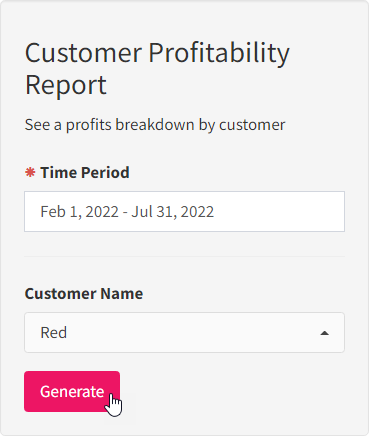This screenshot has height=436, width=369.
Task: Expand the Customer Name dropdown arrow
Action: (x=324, y=333)
